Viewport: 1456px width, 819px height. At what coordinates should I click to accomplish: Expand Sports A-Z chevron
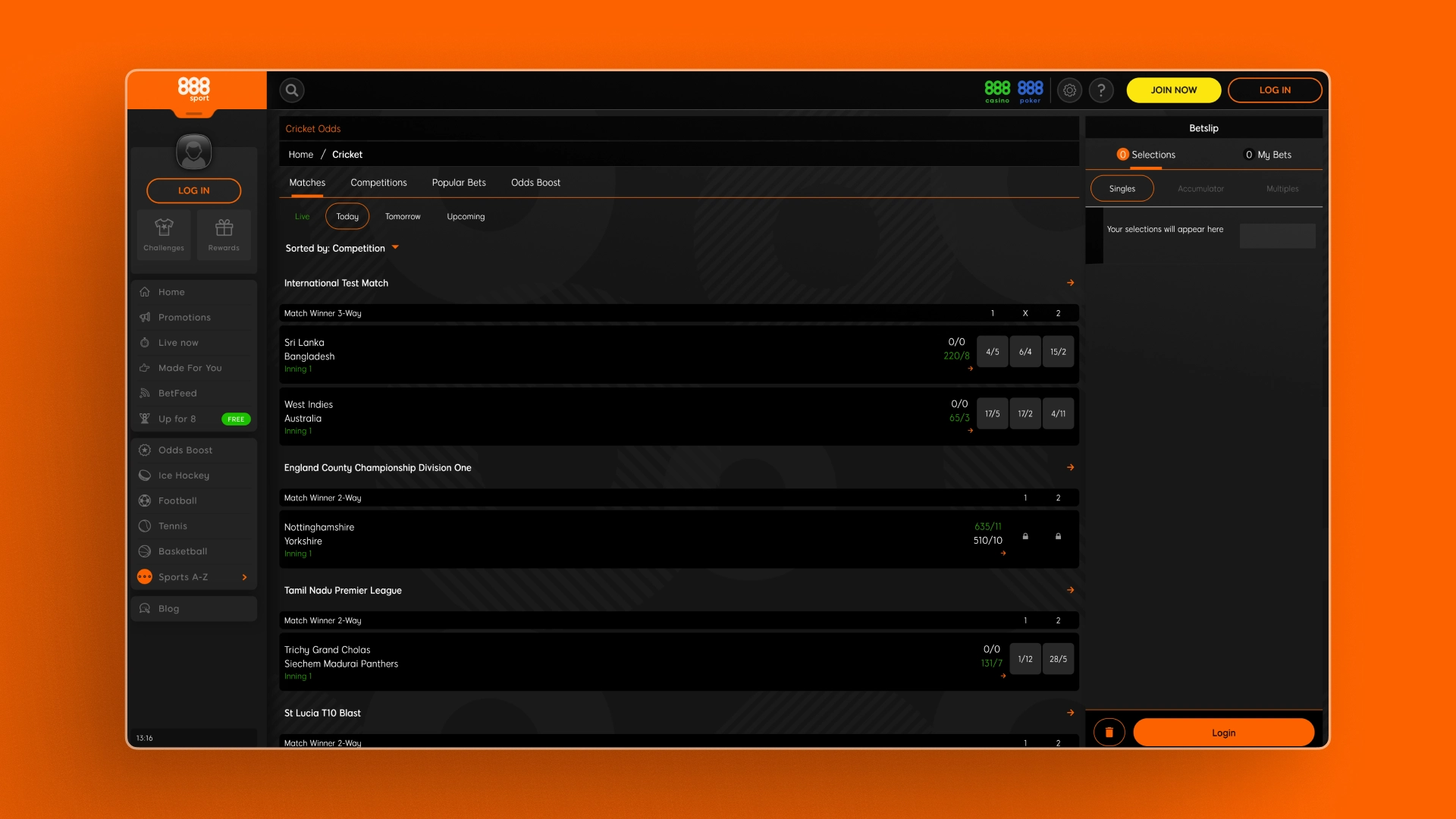(244, 577)
